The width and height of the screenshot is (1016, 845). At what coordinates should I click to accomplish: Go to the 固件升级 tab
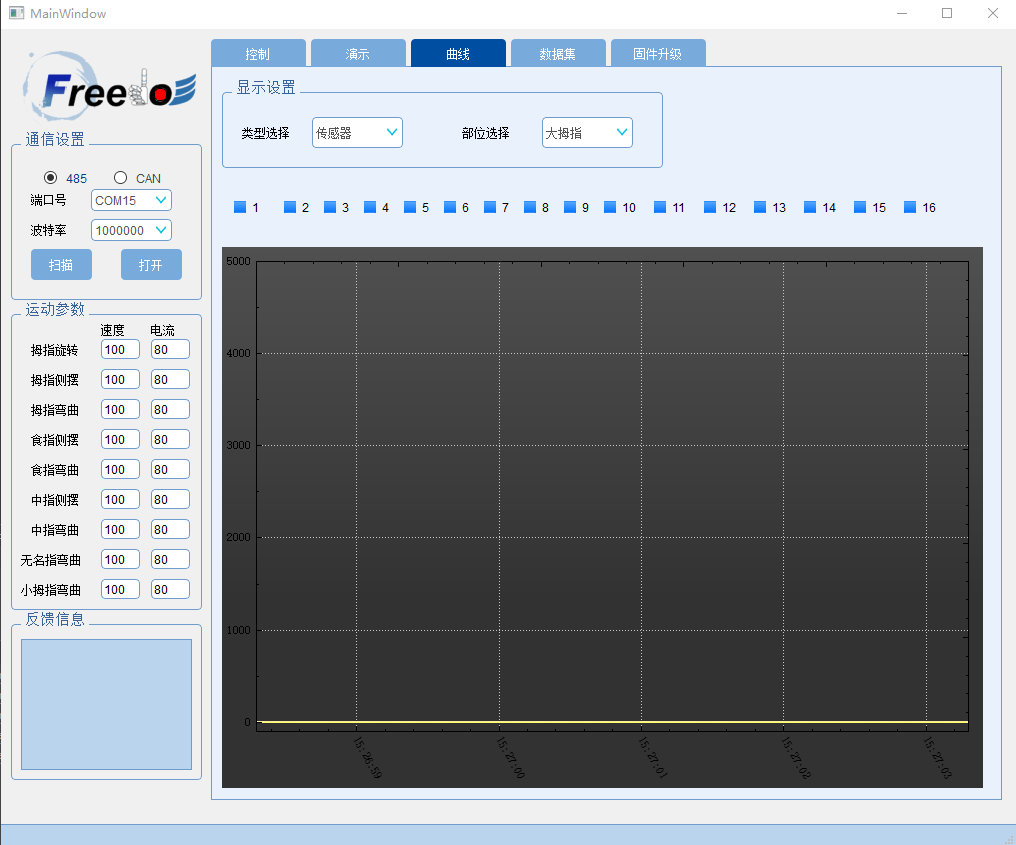(x=657, y=54)
